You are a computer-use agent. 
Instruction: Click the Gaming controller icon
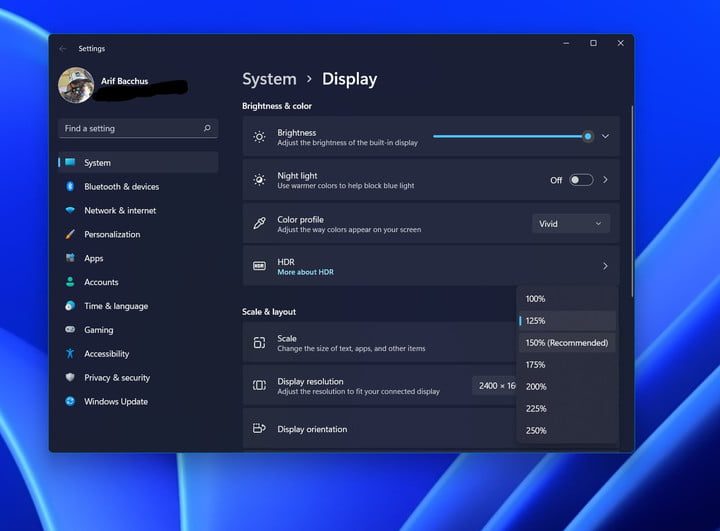pyautogui.click(x=70, y=329)
